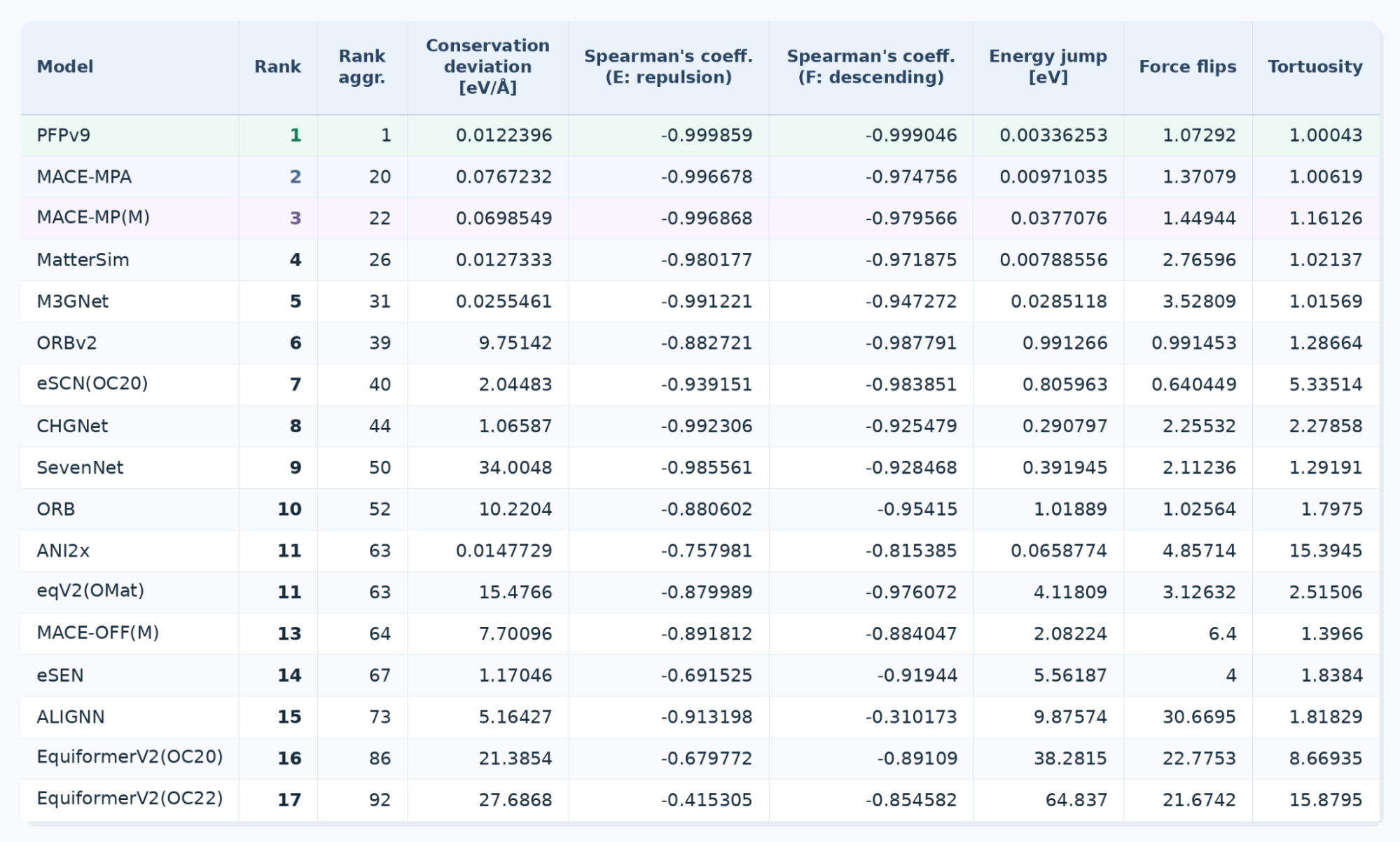The image size is (1400, 842).
Task: Select the eqV2(OMat) model name
Action: coord(90,592)
